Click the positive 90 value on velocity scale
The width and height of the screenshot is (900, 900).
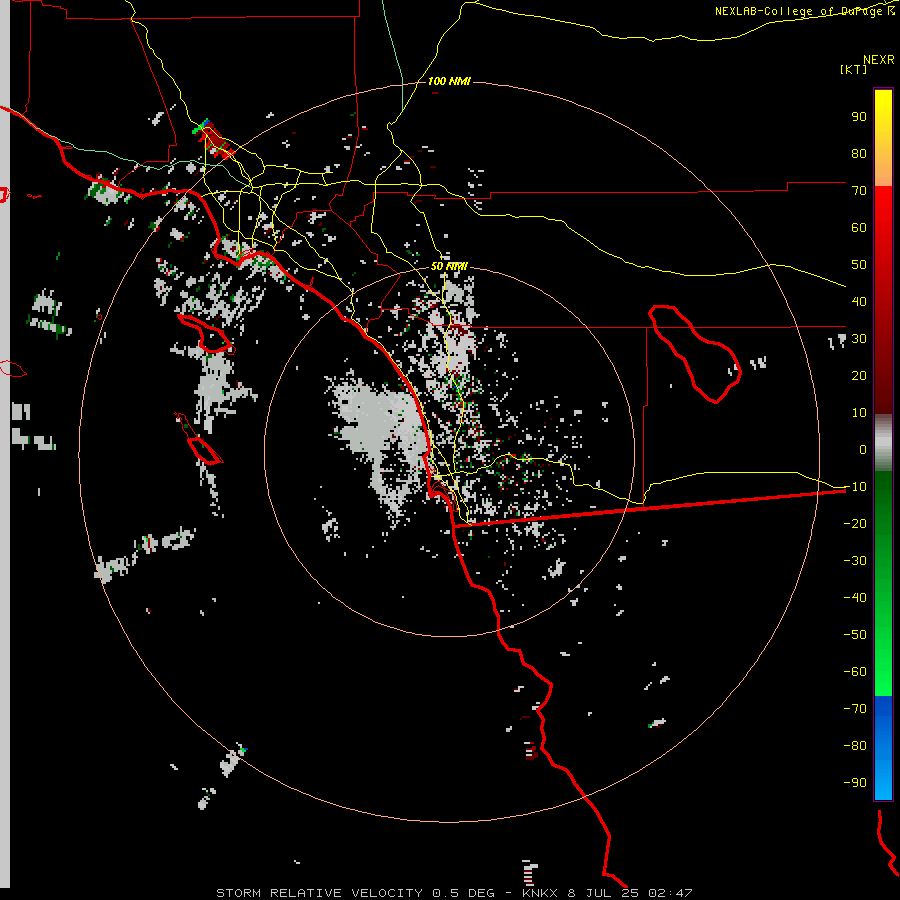tap(859, 117)
